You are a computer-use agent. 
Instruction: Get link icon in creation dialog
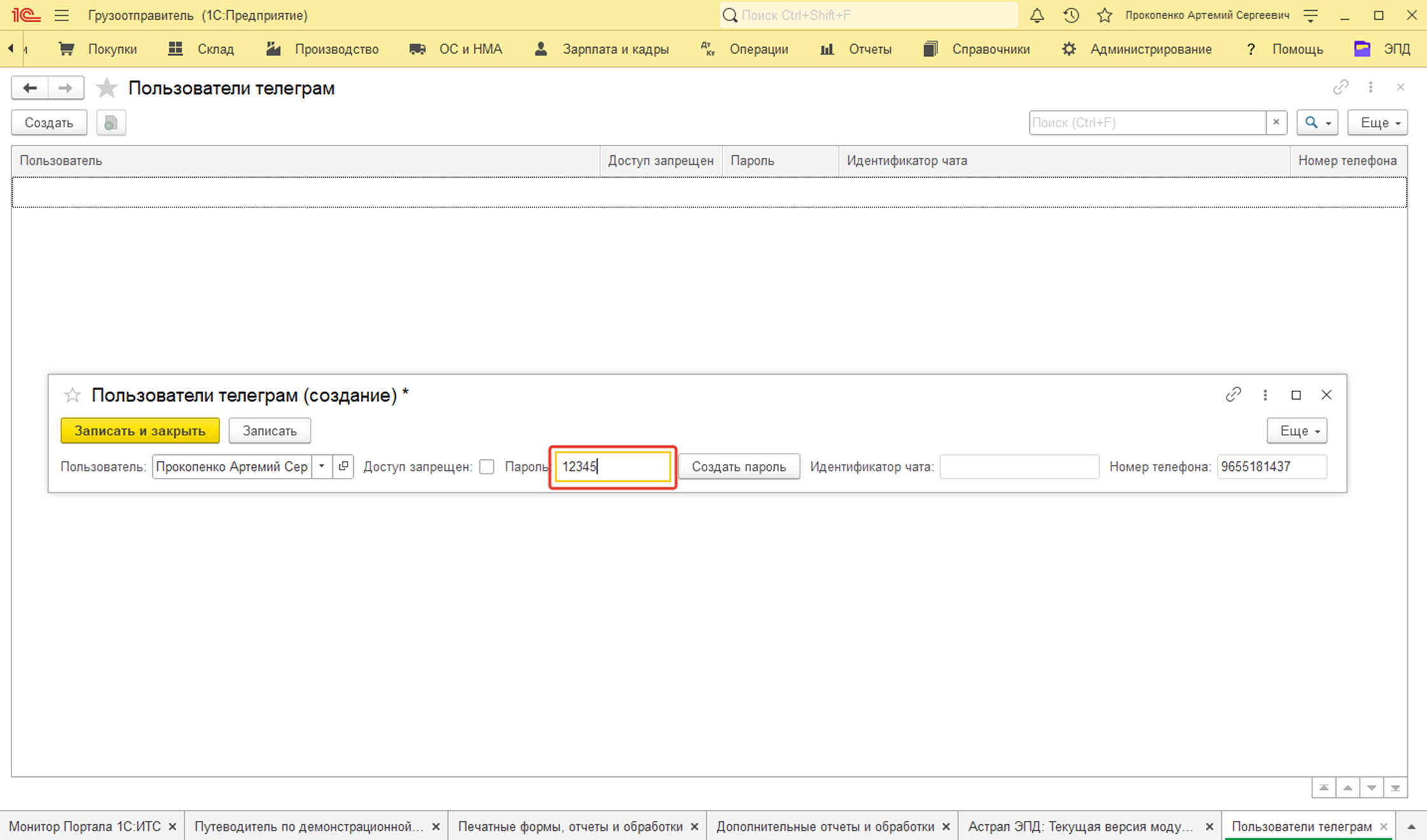[x=1234, y=395]
